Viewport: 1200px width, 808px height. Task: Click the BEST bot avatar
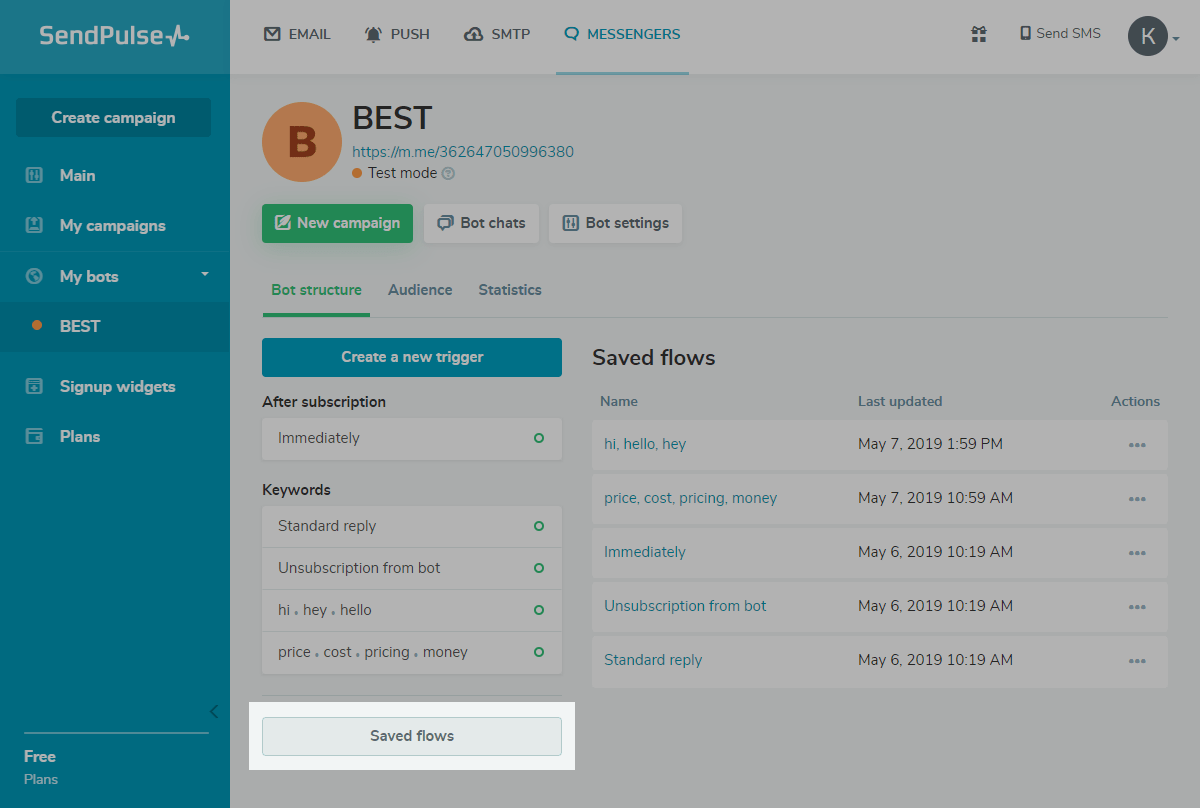coord(302,142)
